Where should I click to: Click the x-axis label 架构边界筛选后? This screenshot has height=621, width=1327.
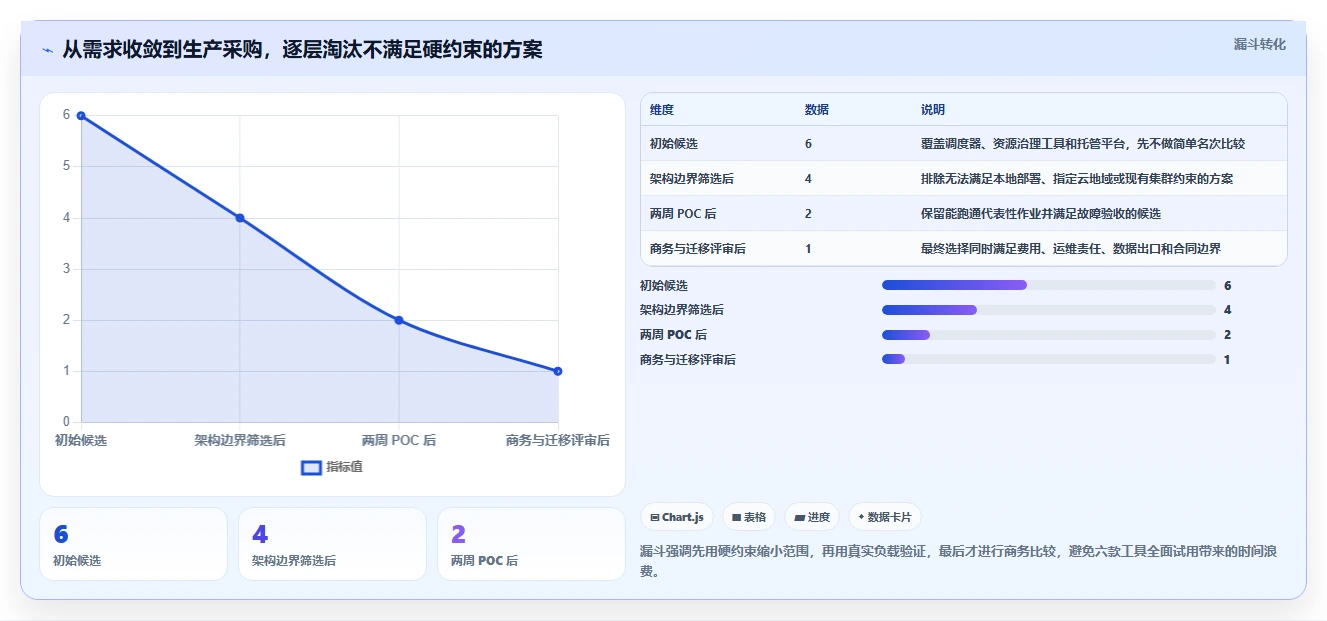point(240,440)
